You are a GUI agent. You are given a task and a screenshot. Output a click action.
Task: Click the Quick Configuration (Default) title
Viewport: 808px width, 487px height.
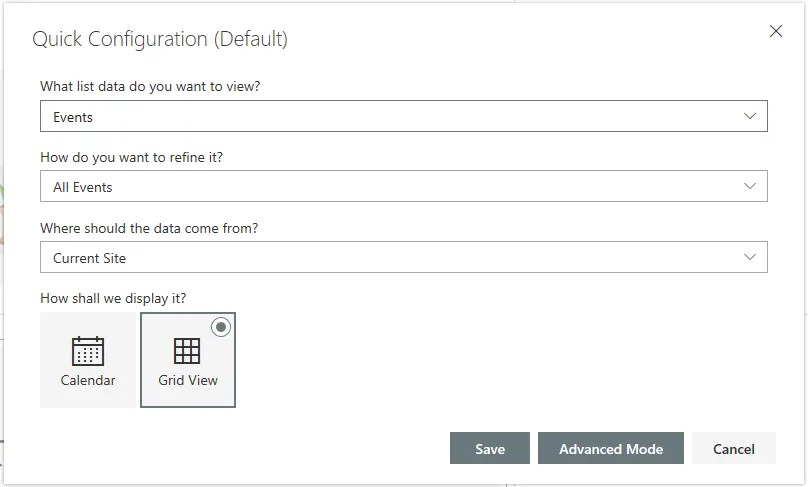click(160, 39)
